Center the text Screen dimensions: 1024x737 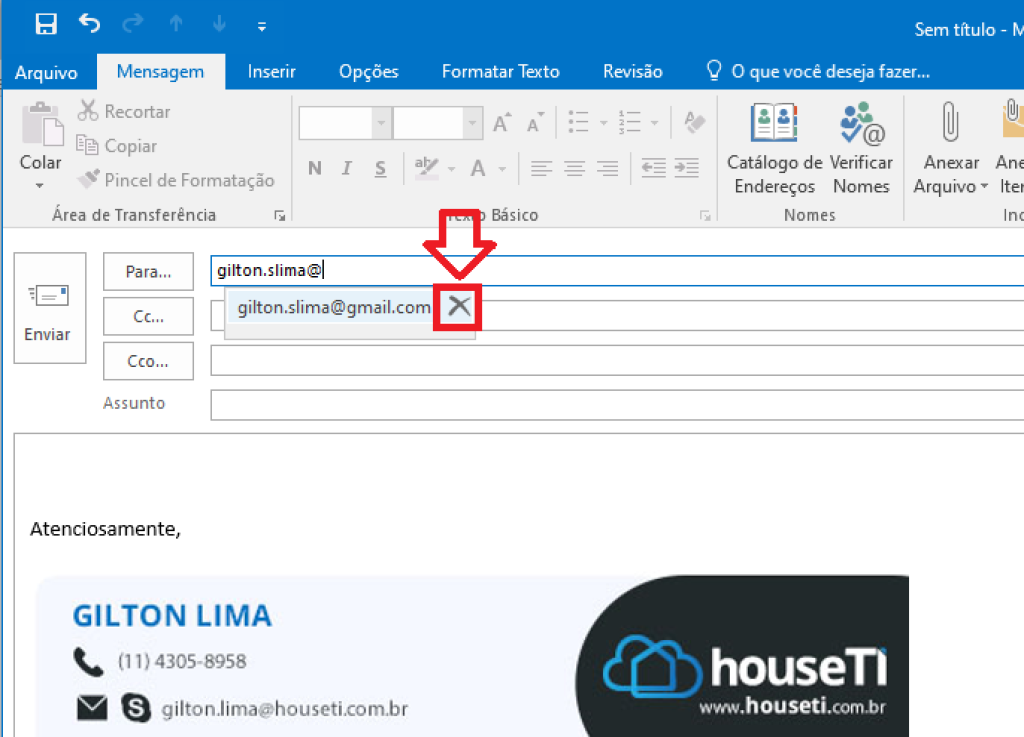[575, 168]
